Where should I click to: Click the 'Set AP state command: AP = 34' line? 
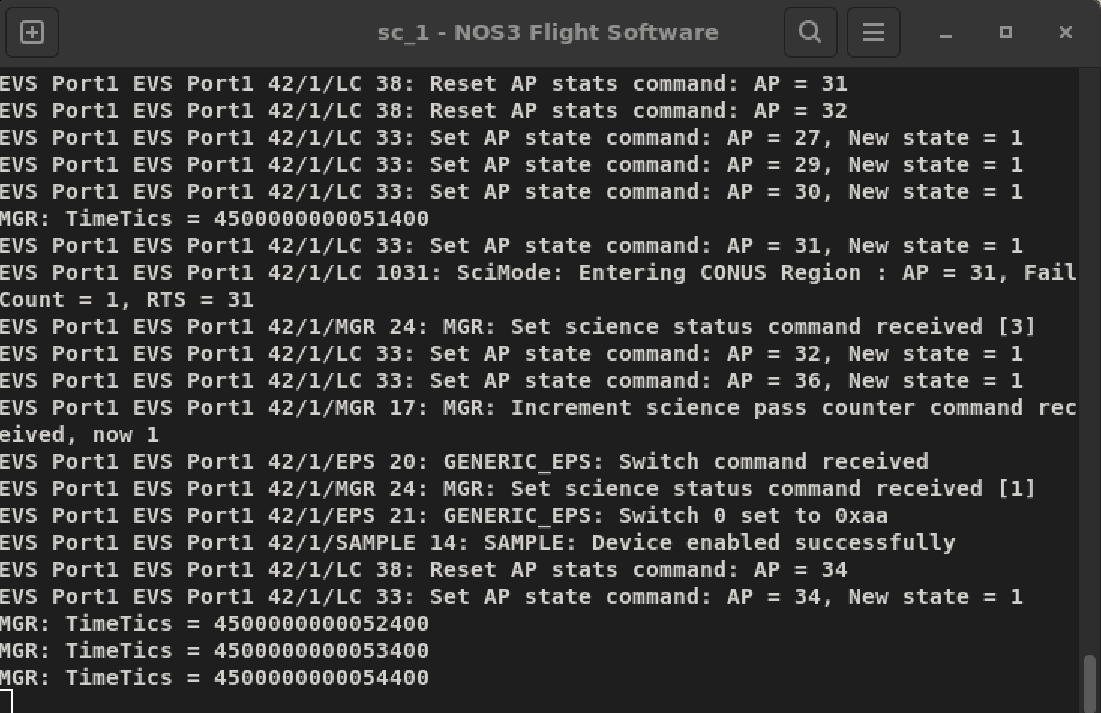pos(511,597)
